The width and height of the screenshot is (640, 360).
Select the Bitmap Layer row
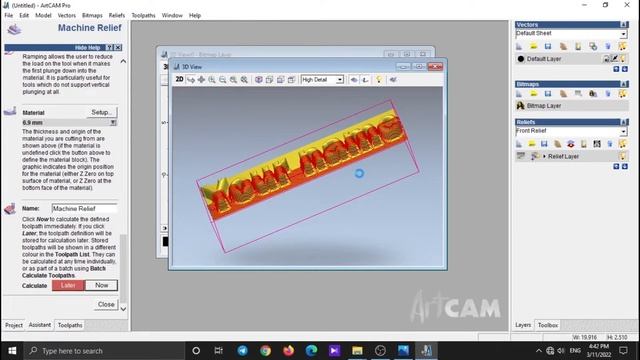[571, 106]
